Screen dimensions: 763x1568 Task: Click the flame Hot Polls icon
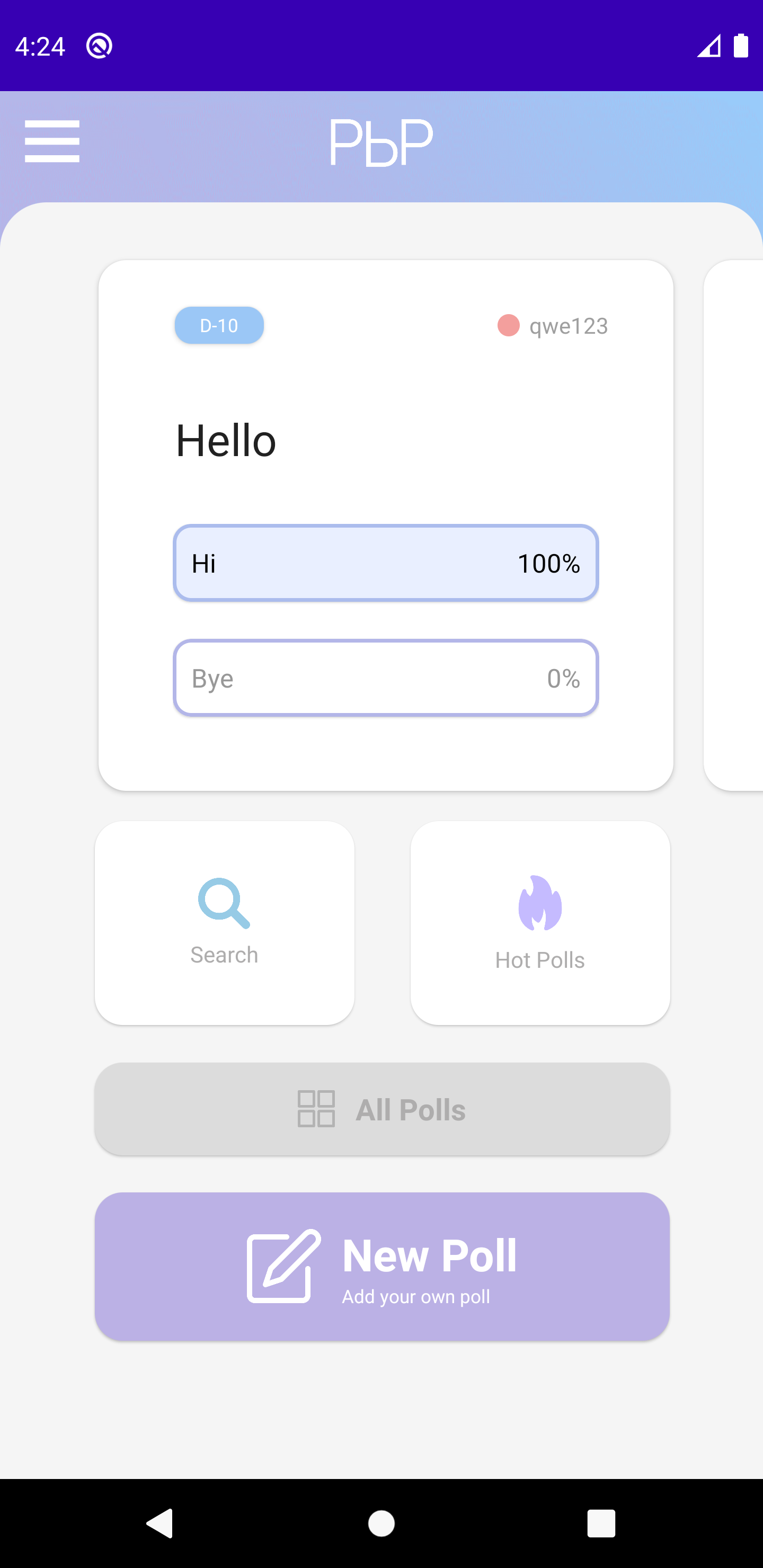coord(540,903)
